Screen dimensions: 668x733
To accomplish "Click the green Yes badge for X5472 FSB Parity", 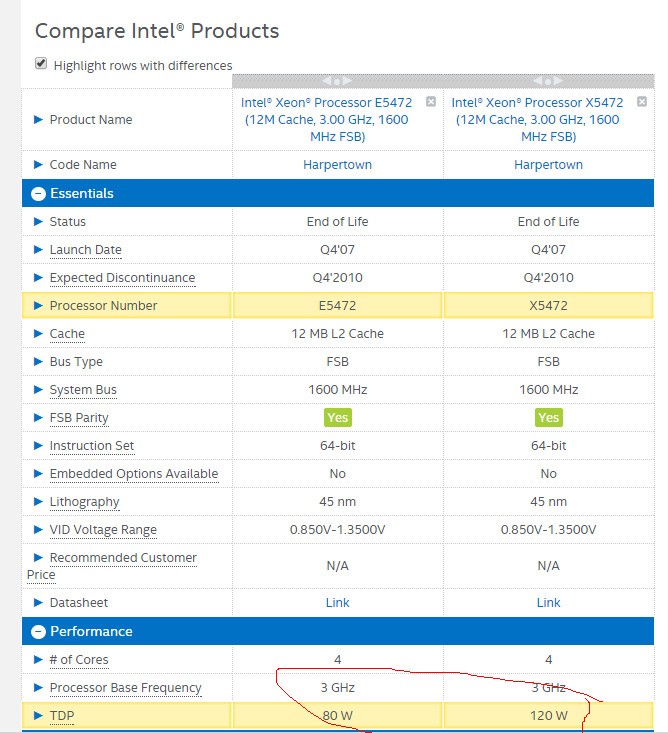I will (548, 418).
